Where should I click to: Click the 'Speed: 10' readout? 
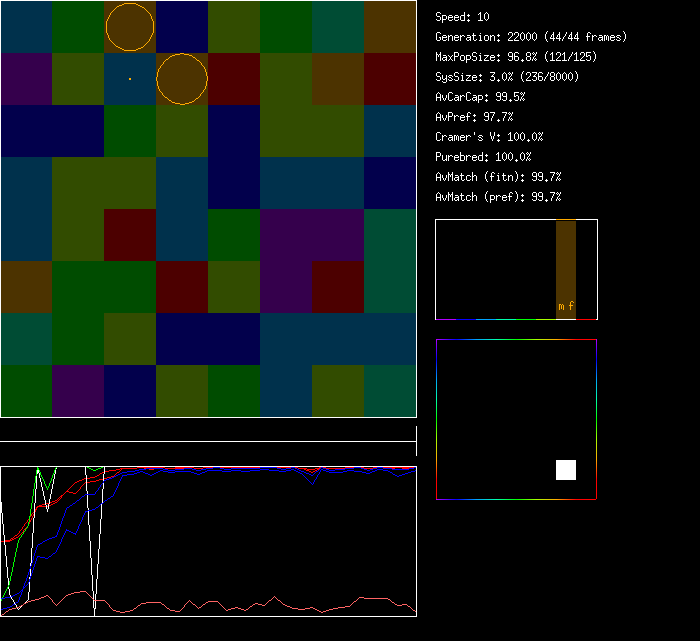tap(463, 17)
